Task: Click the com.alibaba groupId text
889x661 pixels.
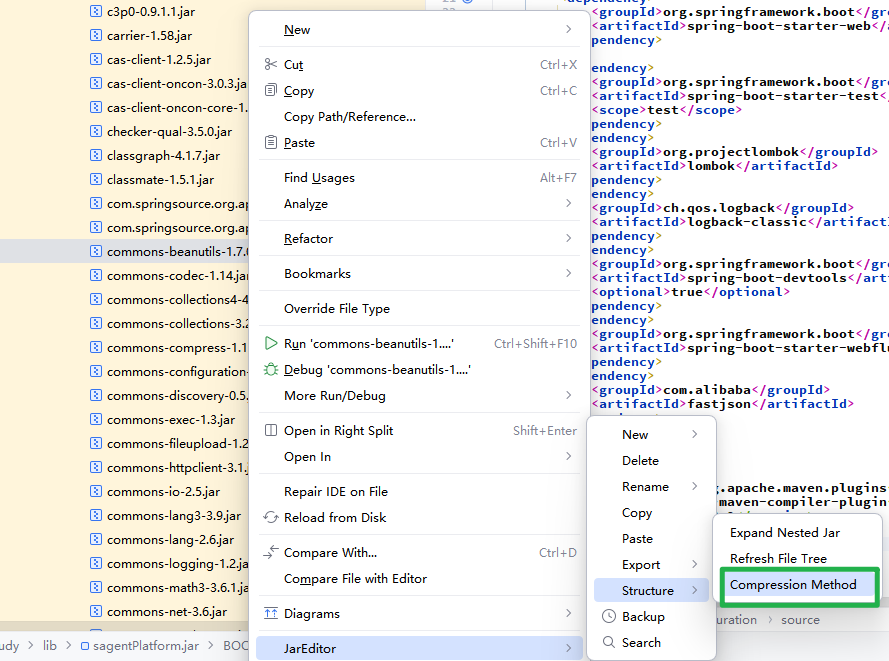Action: click(x=707, y=390)
